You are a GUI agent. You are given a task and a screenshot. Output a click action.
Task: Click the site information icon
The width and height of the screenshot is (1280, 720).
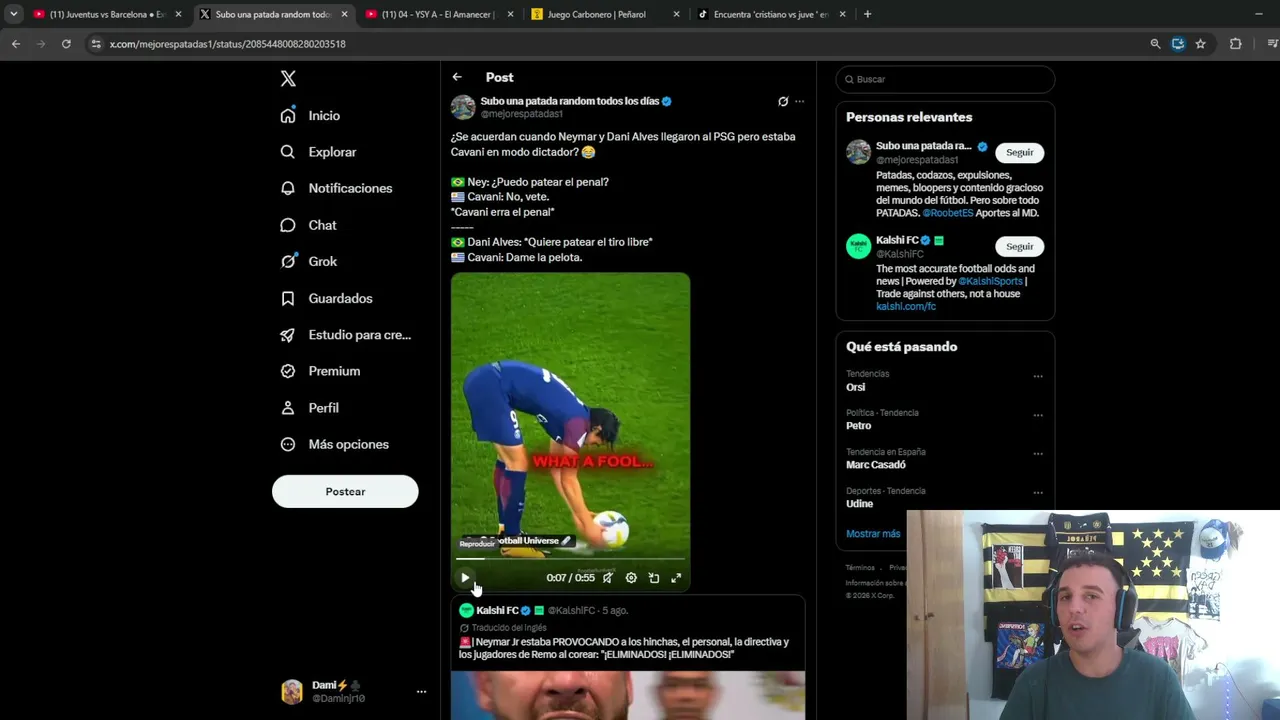[96, 44]
